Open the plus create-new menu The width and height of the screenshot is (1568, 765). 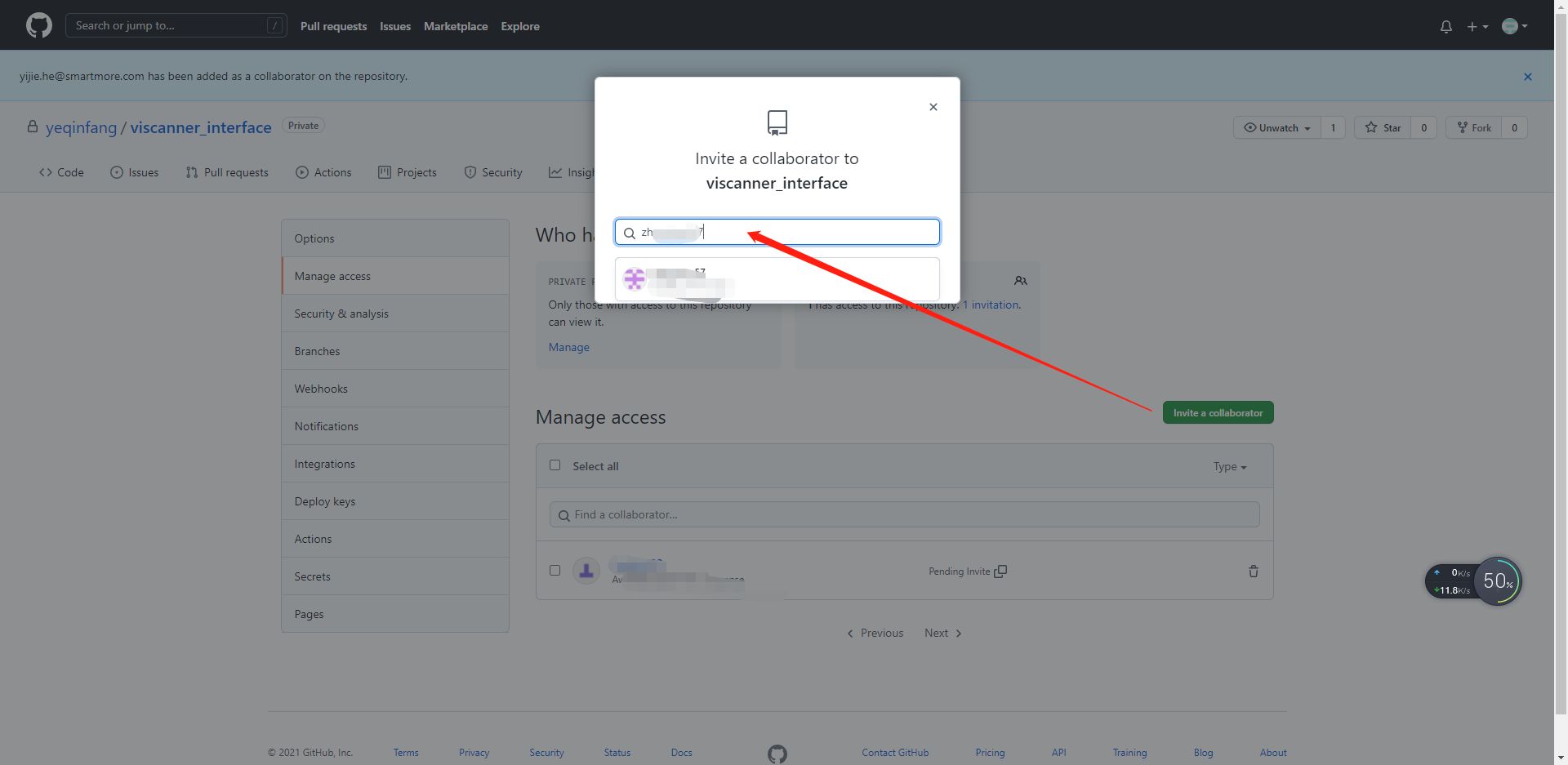coord(1477,26)
